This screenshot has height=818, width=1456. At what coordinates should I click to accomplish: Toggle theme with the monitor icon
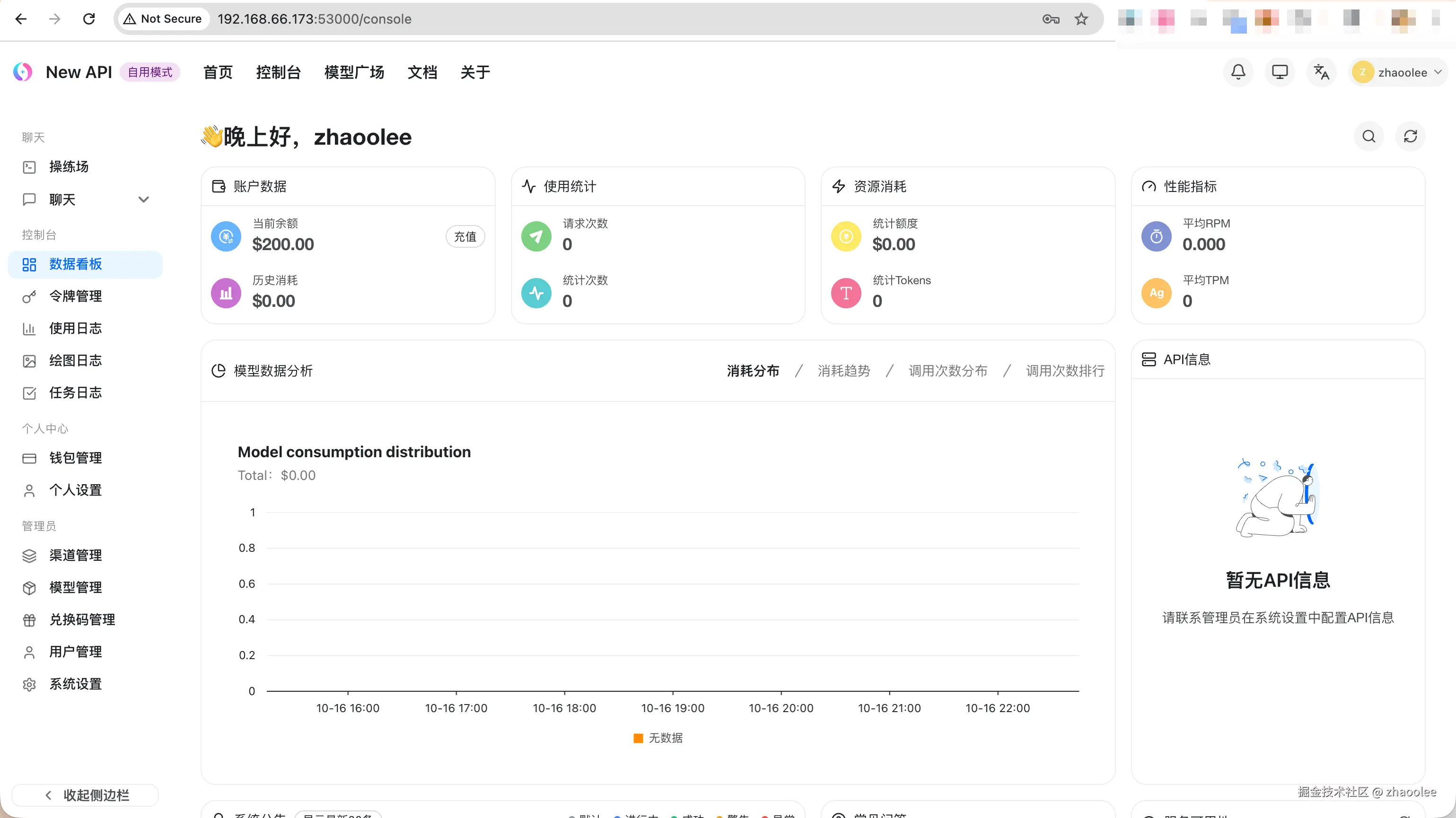(x=1280, y=72)
